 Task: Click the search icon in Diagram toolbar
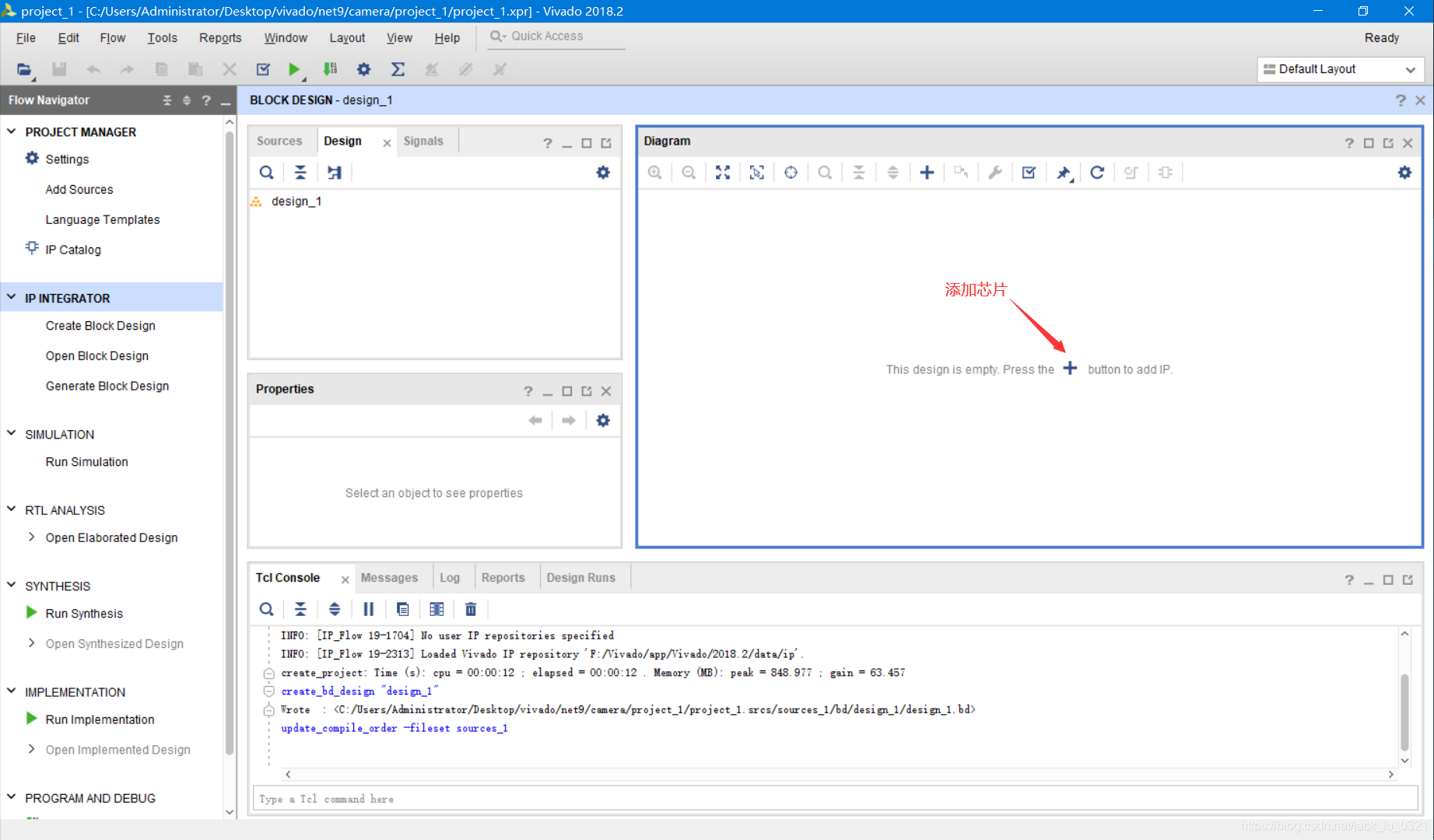(x=825, y=173)
